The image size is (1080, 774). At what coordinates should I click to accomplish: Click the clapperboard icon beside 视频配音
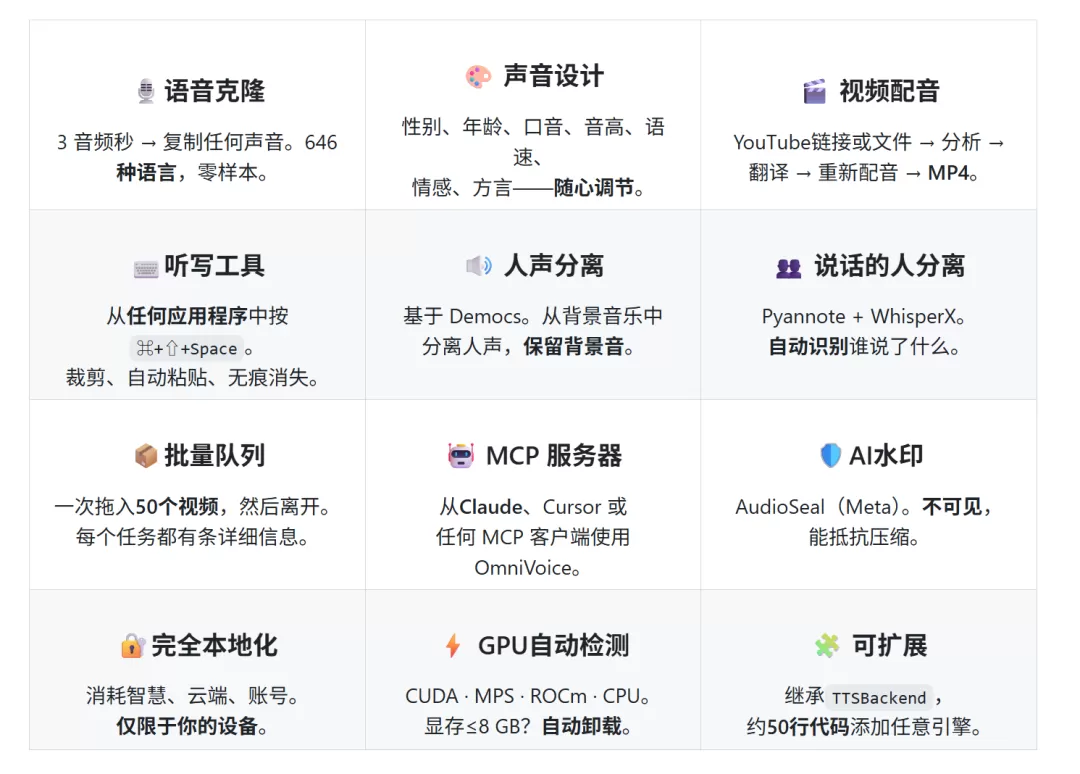(x=815, y=92)
